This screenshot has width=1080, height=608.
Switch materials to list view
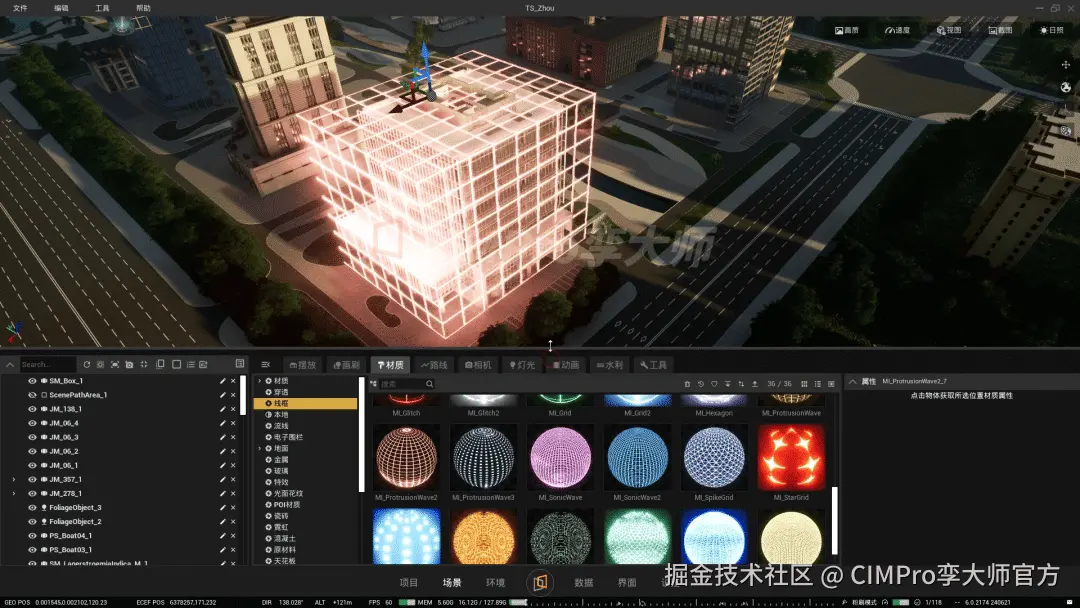(x=818, y=384)
